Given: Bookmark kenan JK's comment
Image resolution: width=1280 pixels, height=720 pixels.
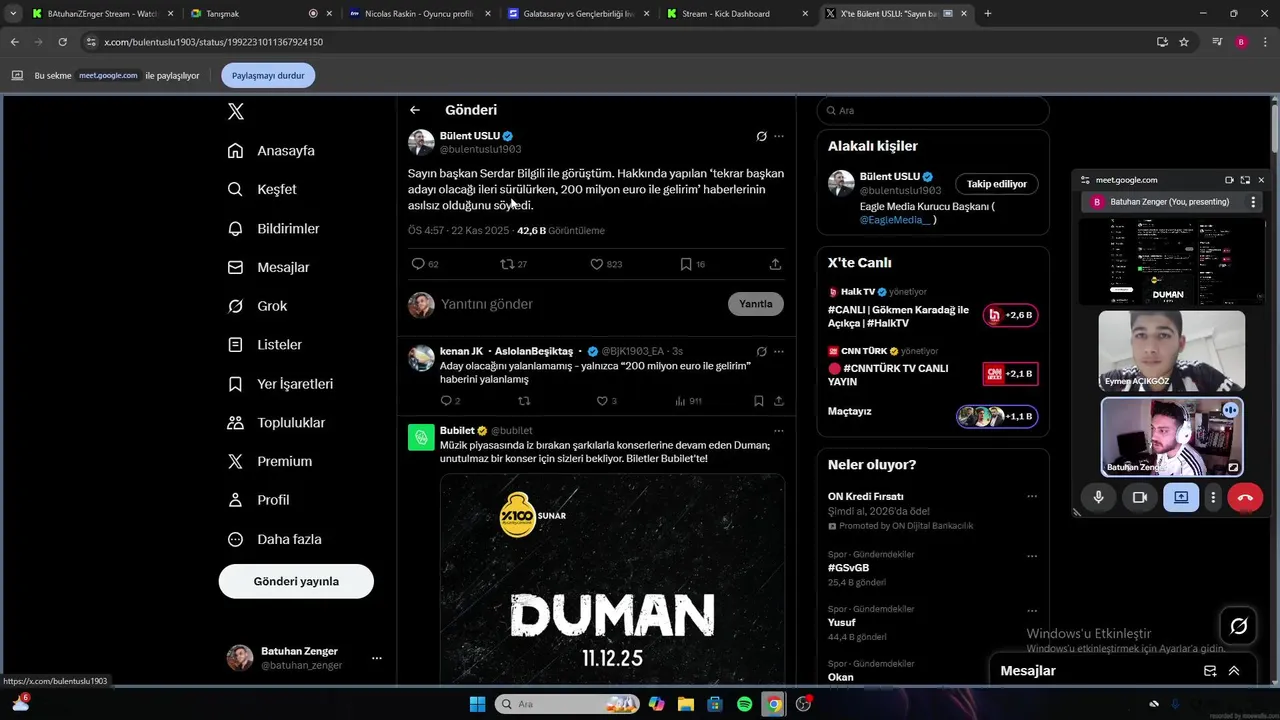Looking at the screenshot, I should pos(759,401).
